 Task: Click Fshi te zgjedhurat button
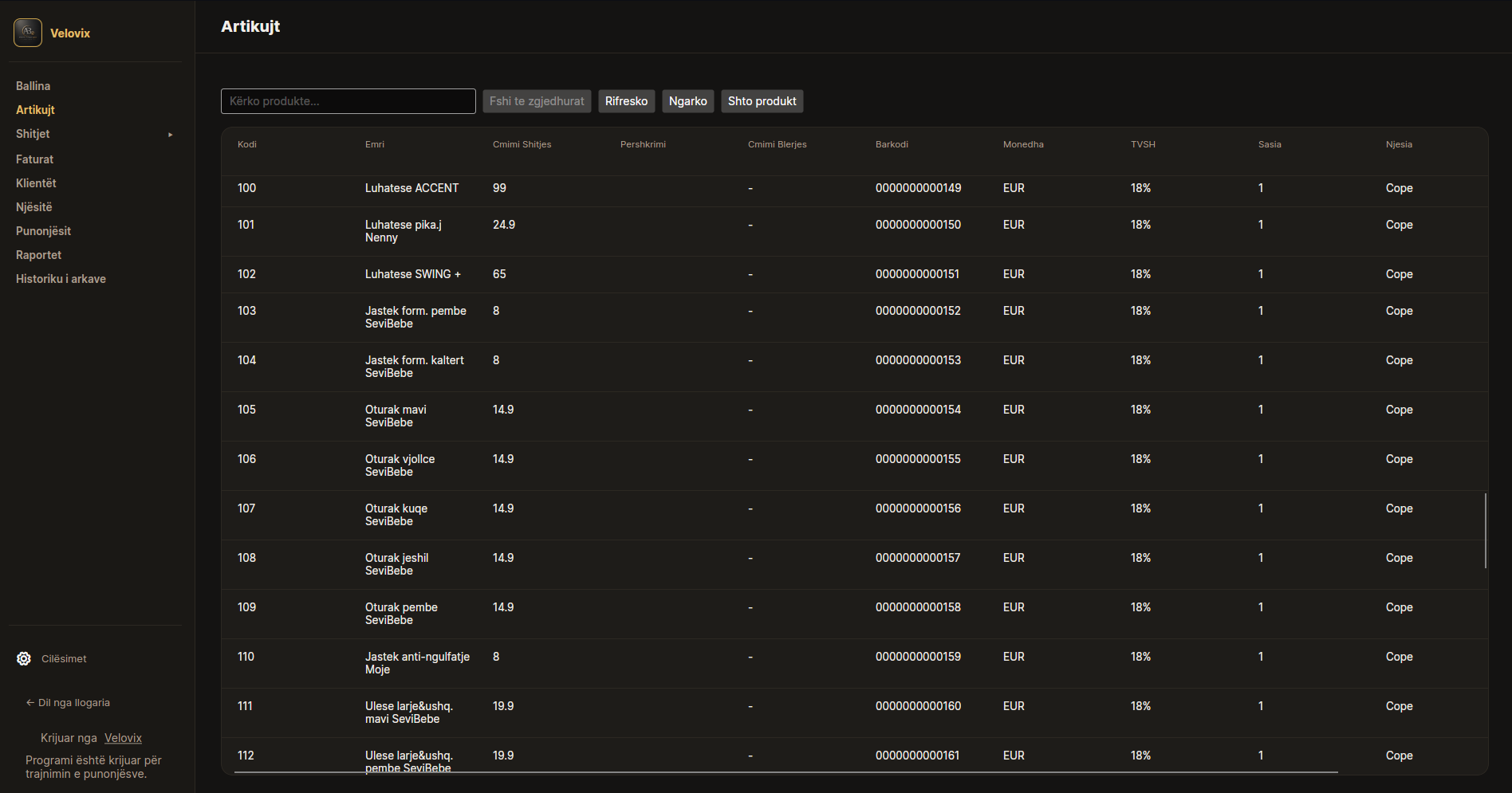click(537, 101)
